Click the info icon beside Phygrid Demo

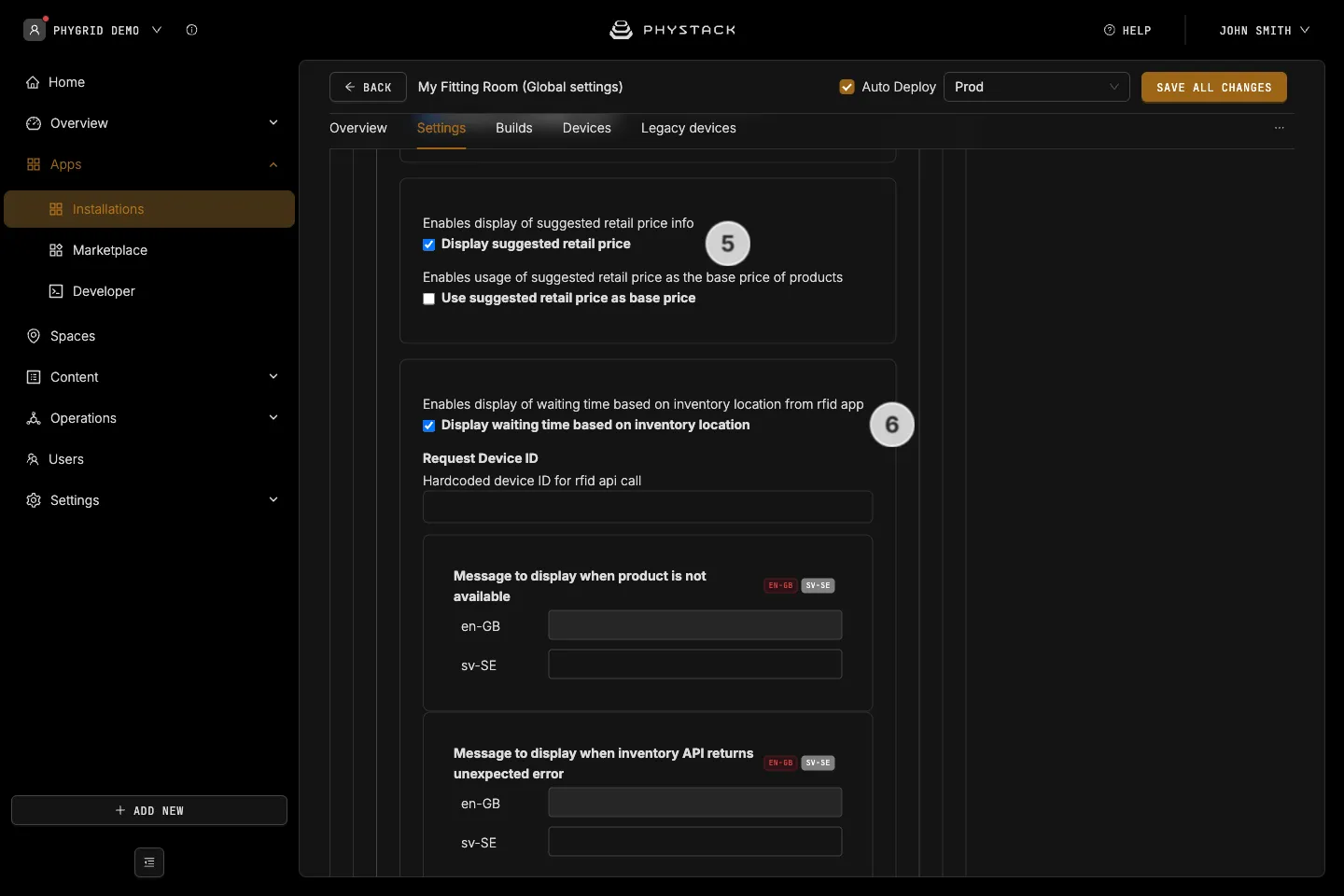tap(191, 30)
